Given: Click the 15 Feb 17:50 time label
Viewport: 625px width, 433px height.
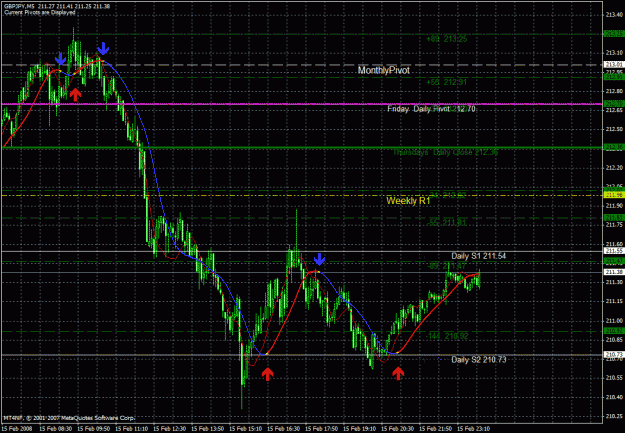Looking at the screenshot, I should point(321,429).
